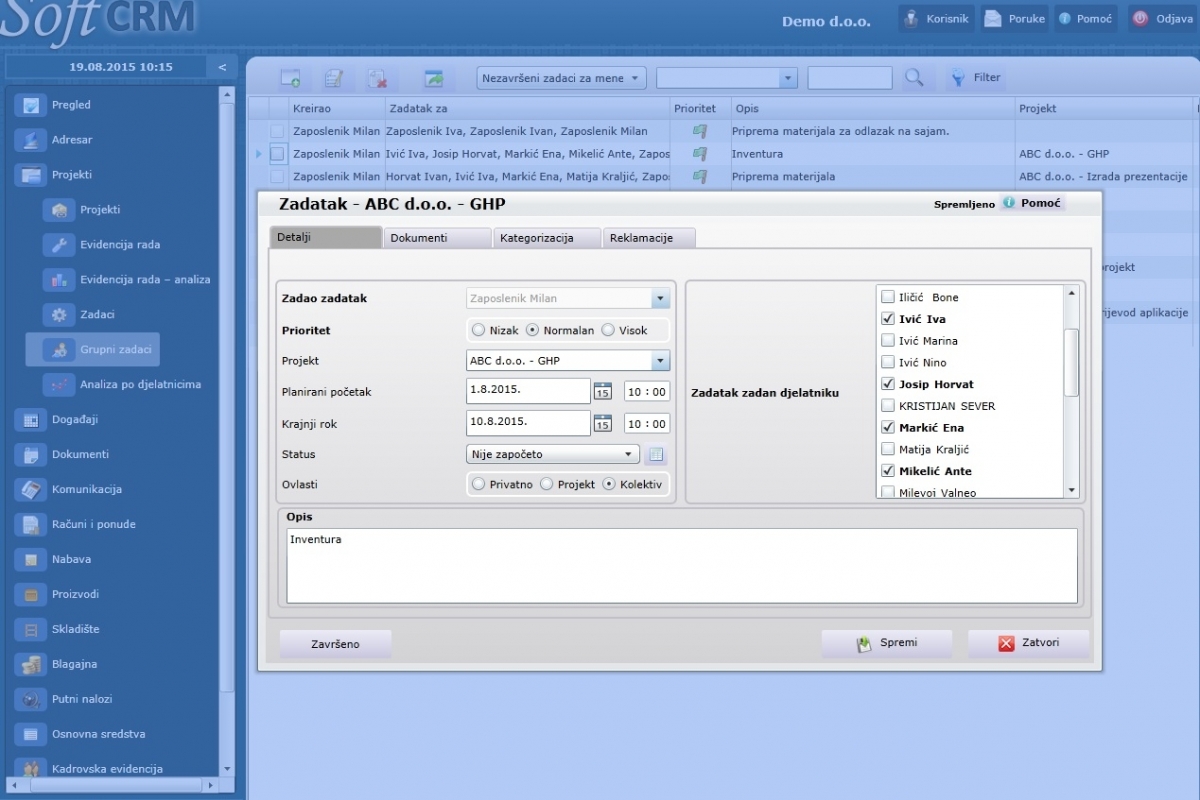Select the Detalji tab

(326, 238)
